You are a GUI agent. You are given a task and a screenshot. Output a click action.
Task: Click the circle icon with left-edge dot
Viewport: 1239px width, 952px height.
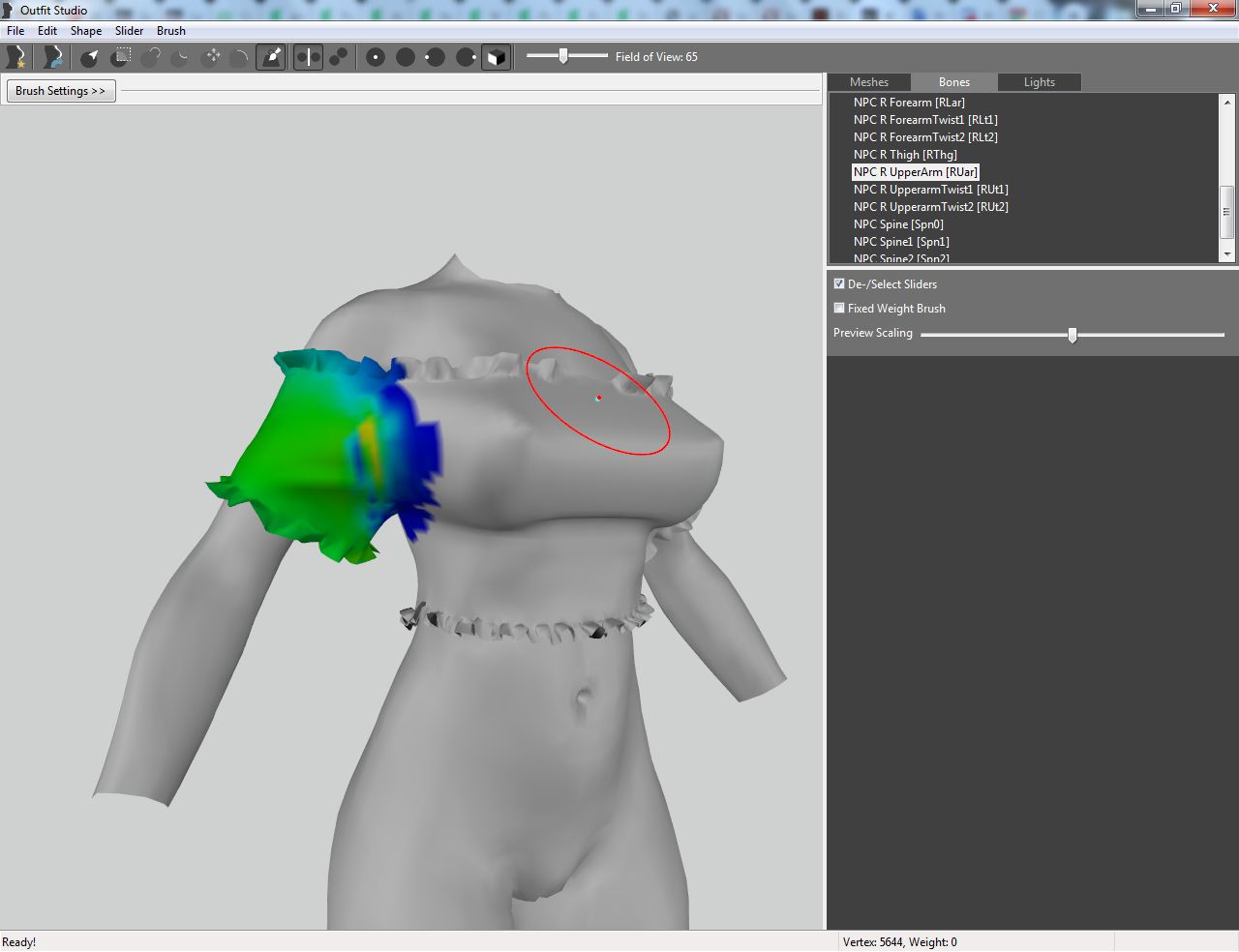pos(436,57)
